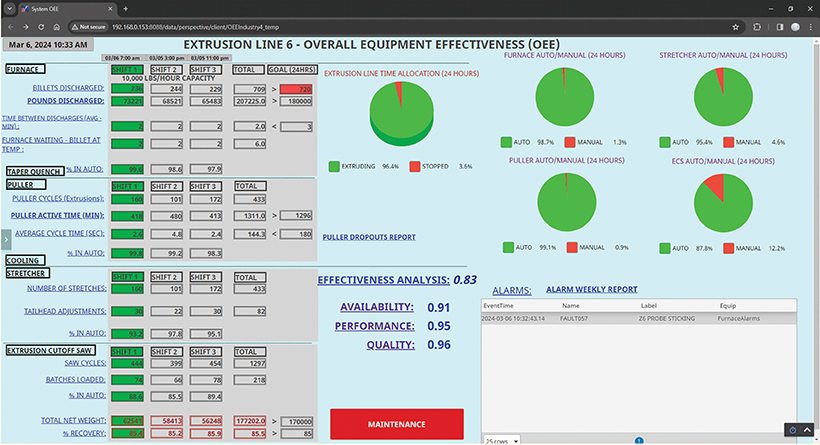Open the browser home page icon

click(56, 27)
